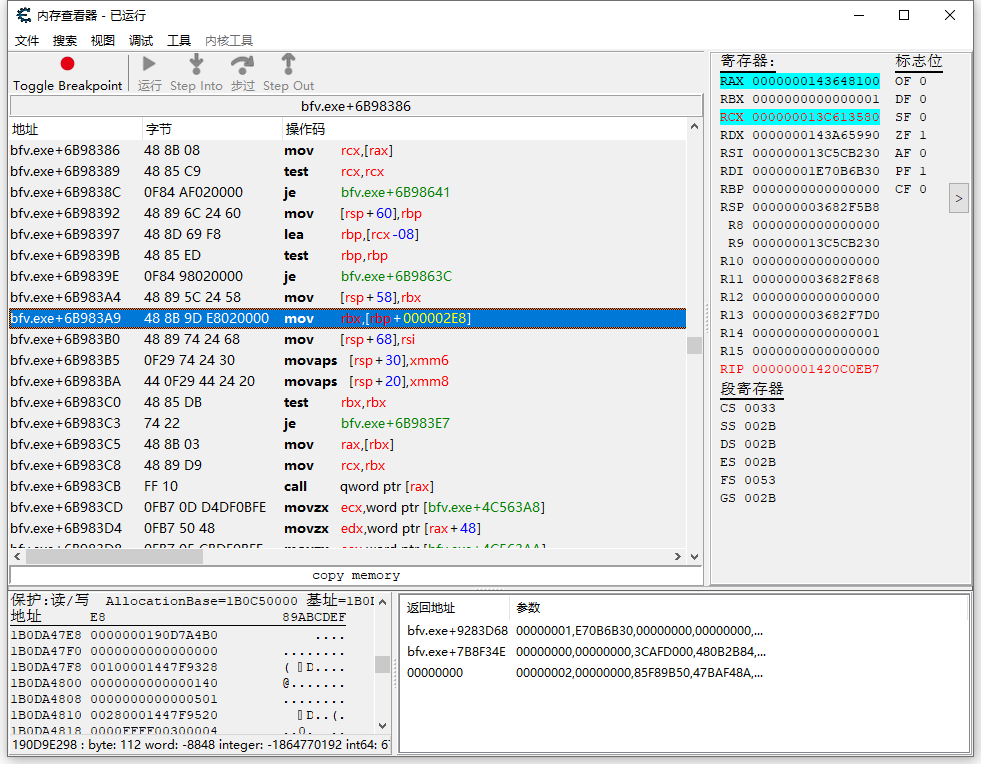This screenshot has height=764, width=981.
Task: Open the 调试 menu
Action: [x=141, y=41]
